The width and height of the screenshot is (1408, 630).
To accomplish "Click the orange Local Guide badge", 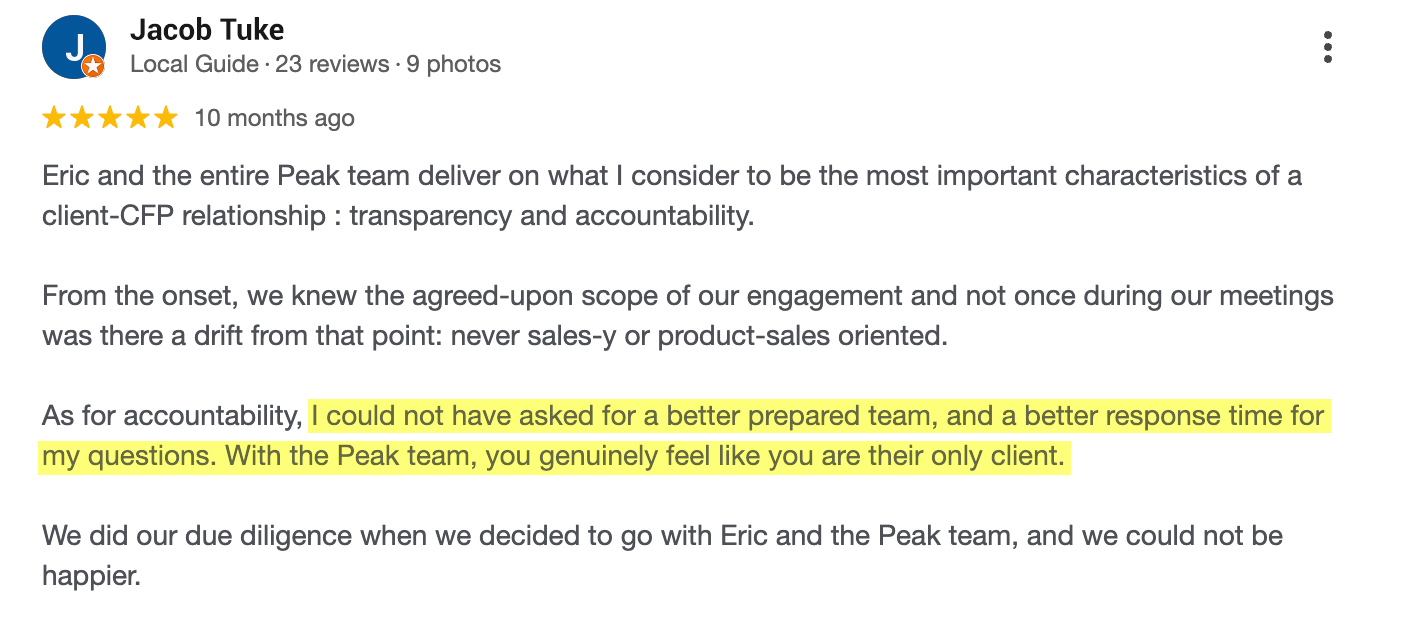I will [93, 66].
